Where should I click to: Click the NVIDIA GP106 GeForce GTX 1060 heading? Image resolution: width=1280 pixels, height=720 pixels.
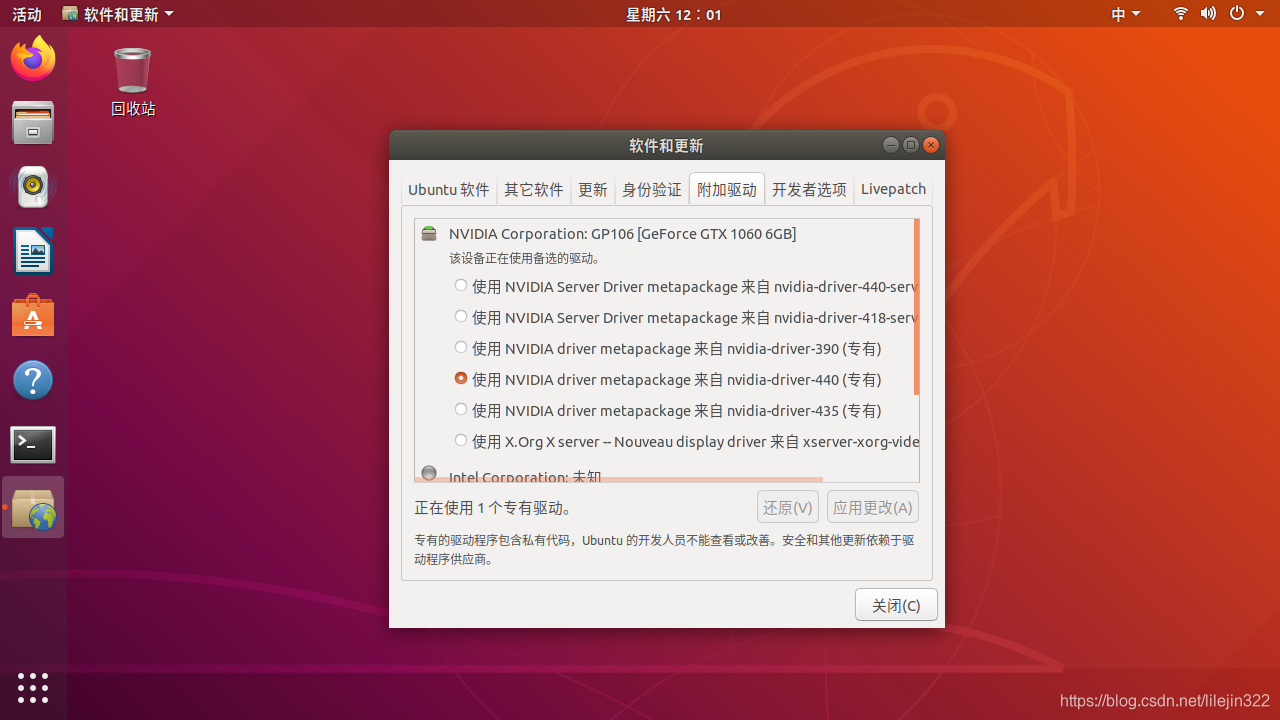(622, 234)
